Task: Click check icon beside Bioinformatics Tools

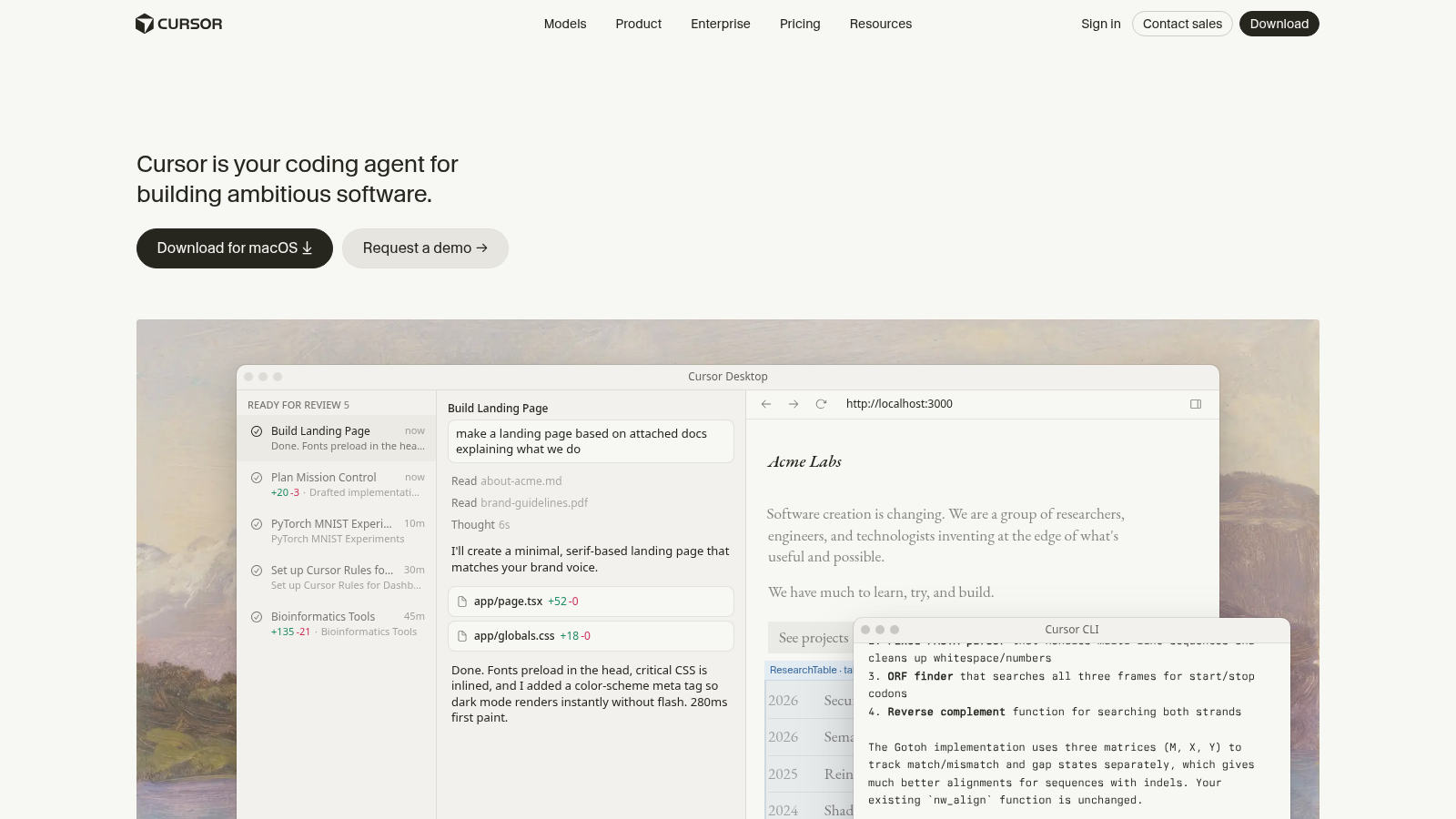Action: tap(257, 617)
